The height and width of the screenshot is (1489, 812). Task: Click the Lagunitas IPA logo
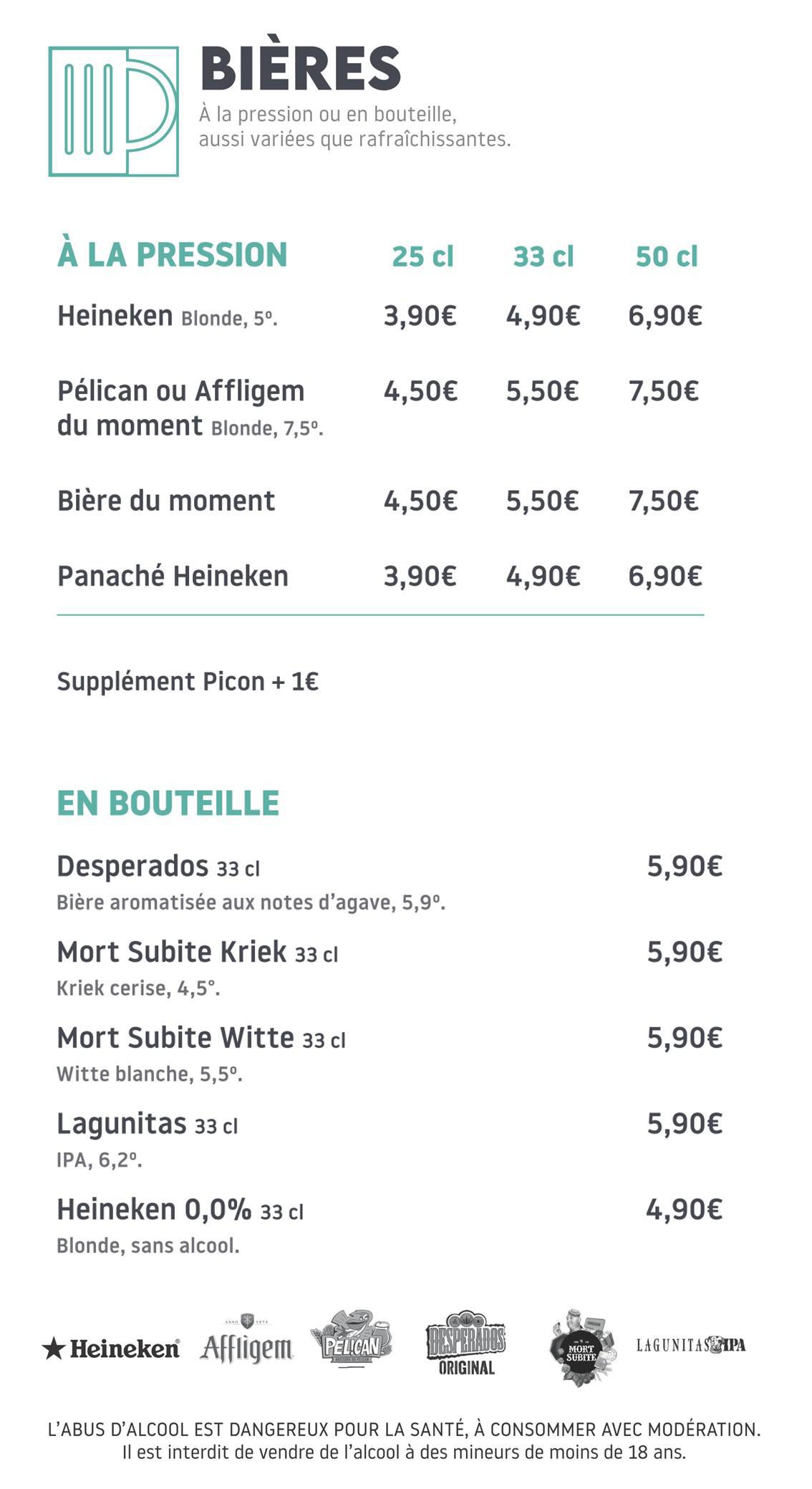pyautogui.click(x=690, y=1345)
